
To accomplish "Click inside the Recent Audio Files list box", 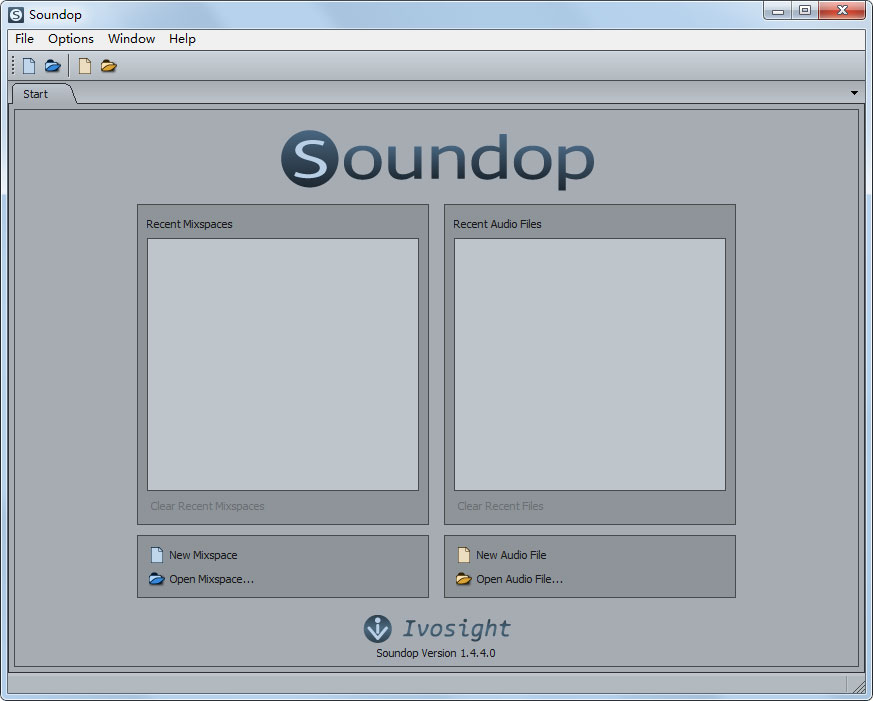I will (590, 365).
